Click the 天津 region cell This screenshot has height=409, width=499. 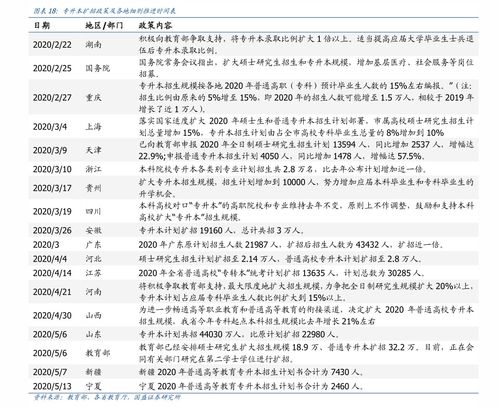pyautogui.click(x=94, y=150)
